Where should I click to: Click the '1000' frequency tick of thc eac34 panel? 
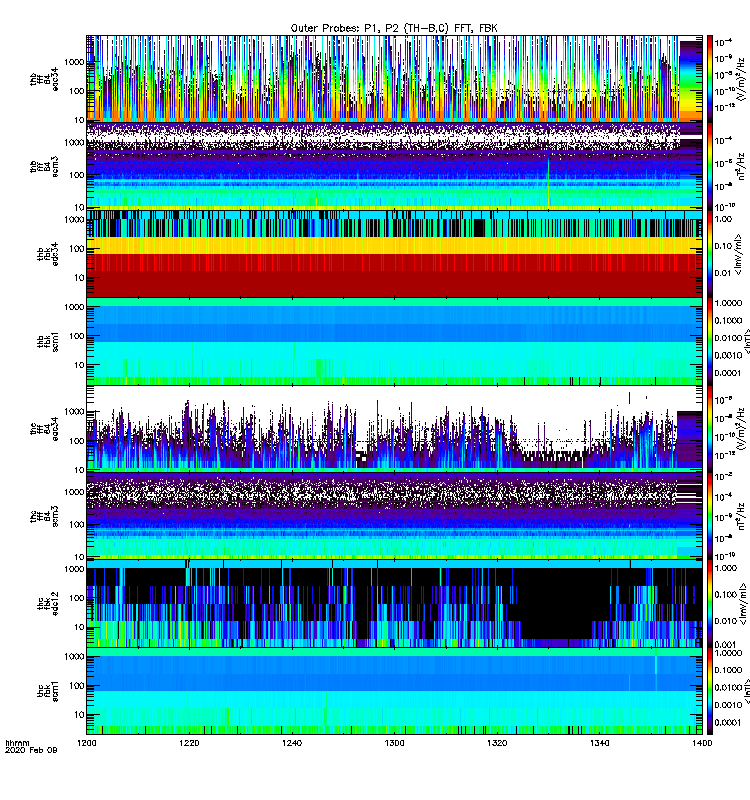tap(74, 412)
